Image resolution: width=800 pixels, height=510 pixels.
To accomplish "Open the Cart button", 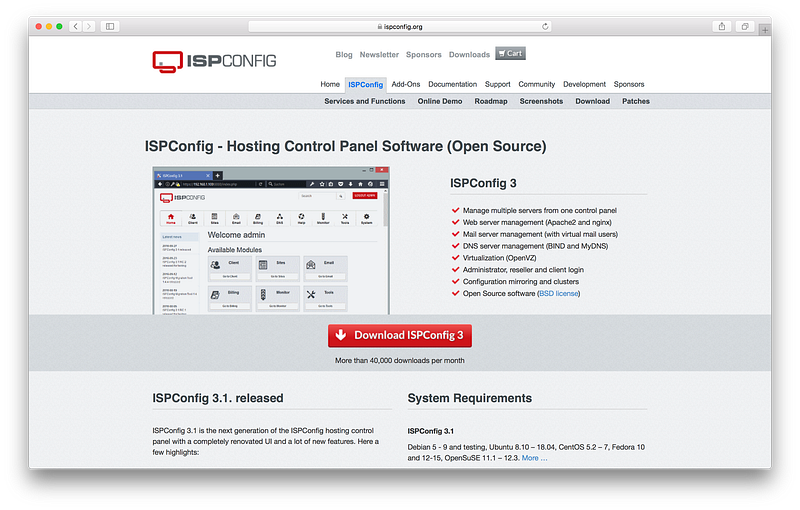I will (510, 53).
